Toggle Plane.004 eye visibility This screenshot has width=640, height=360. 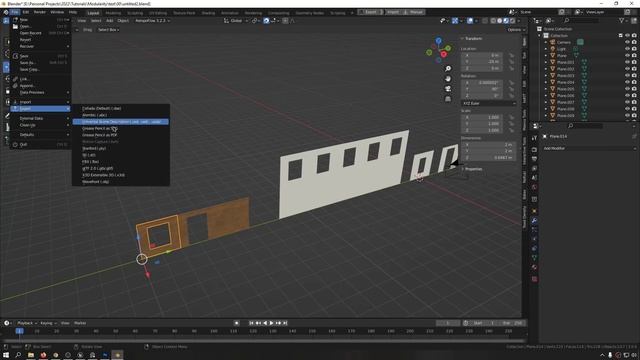pyautogui.click(x=627, y=82)
